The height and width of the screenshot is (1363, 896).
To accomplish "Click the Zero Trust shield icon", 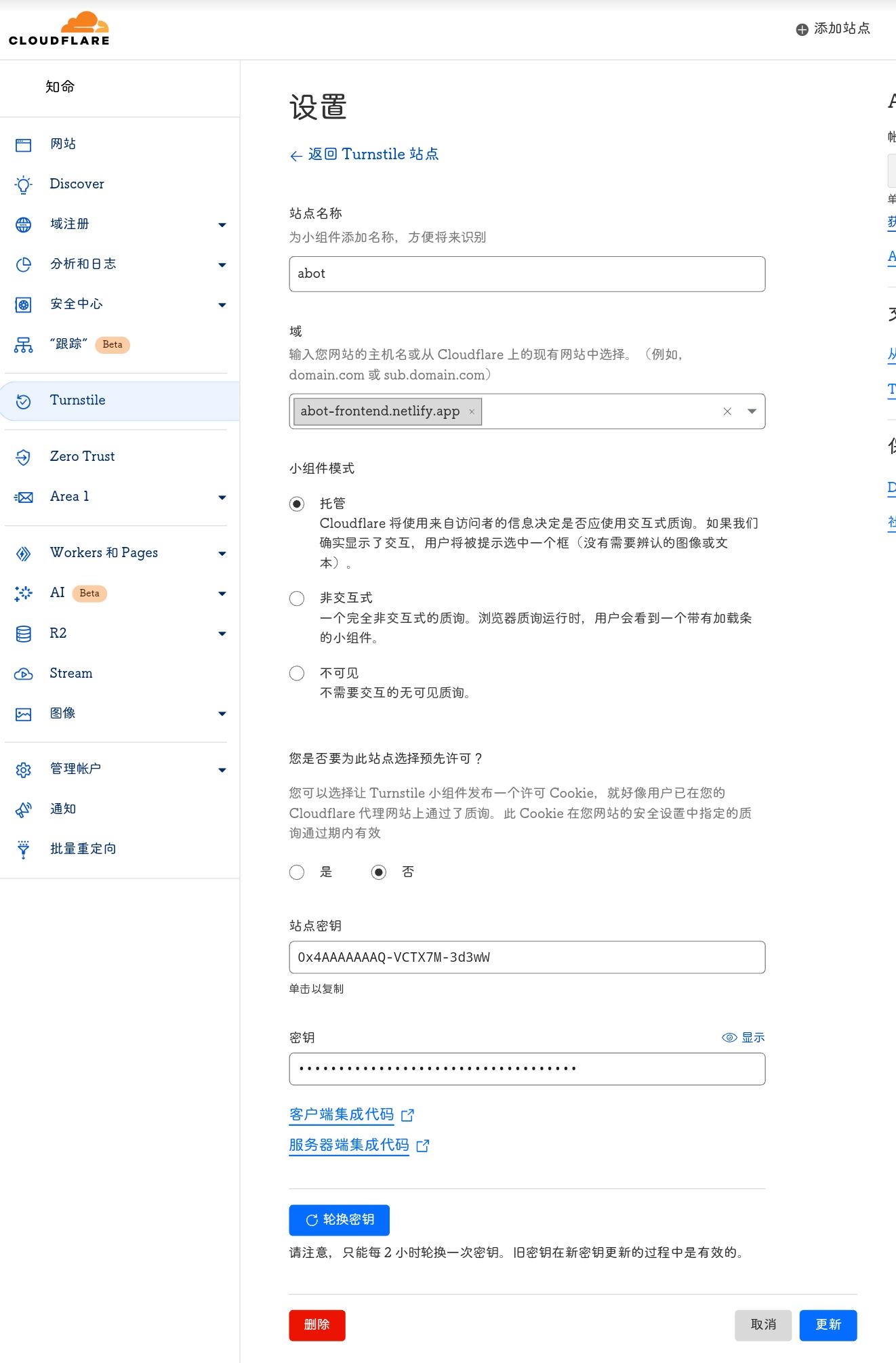I will (x=24, y=457).
